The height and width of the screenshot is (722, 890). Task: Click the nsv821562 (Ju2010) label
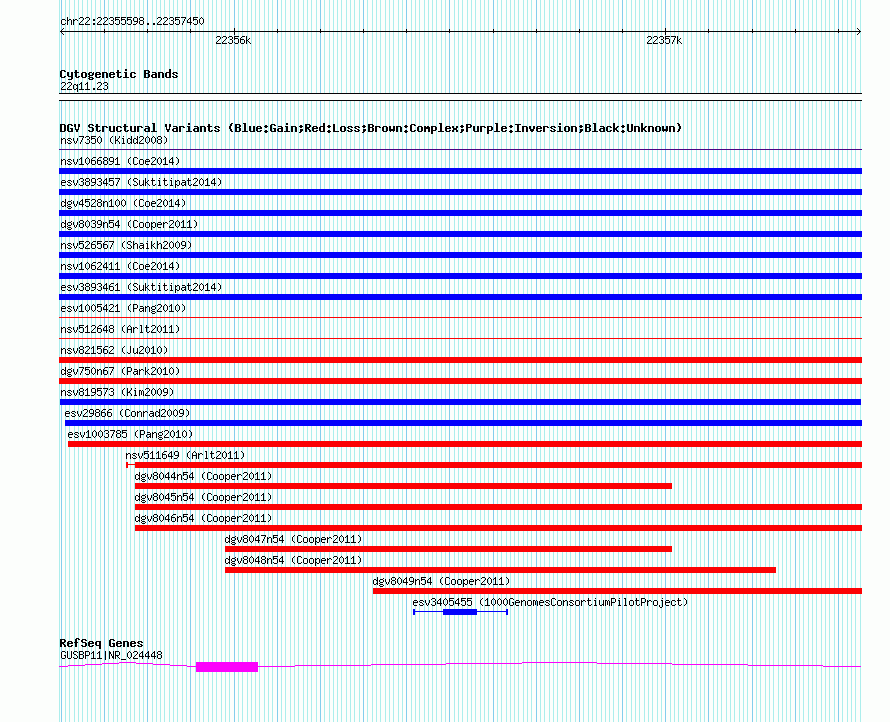coord(114,350)
